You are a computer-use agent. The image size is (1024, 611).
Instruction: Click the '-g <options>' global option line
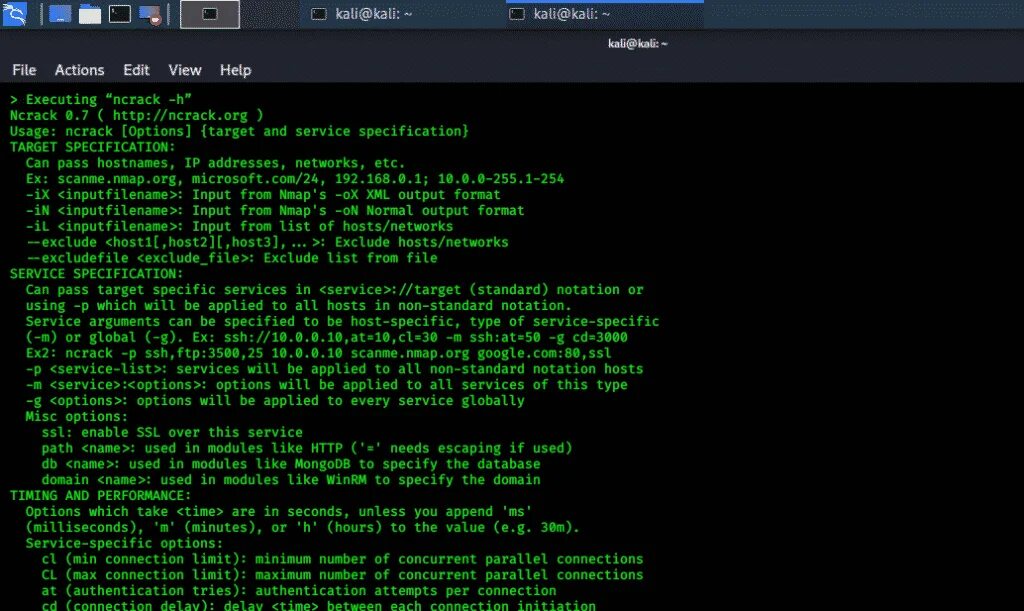point(275,400)
